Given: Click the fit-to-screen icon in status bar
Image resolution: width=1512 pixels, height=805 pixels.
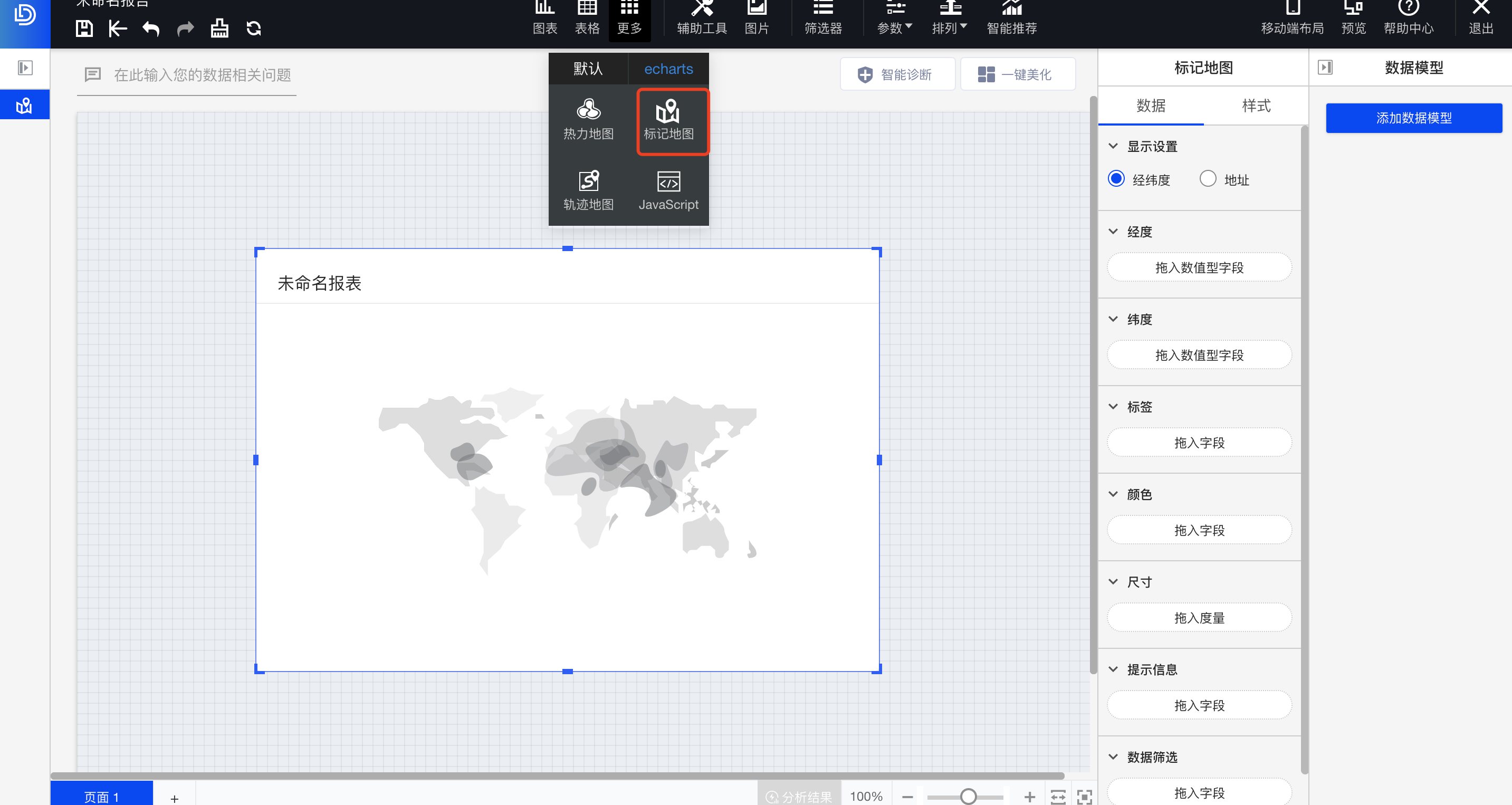Looking at the screenshot, I should pos(1085,796).
